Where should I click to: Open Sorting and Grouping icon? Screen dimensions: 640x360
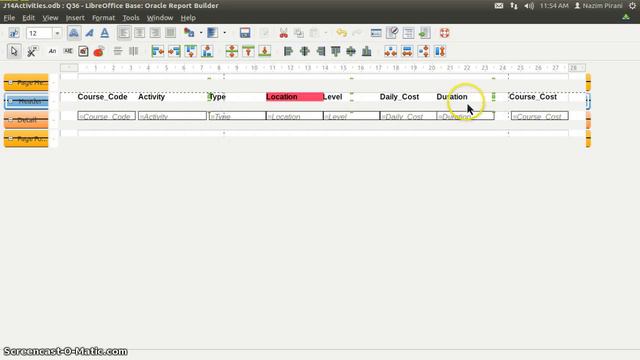coord(408,33)
